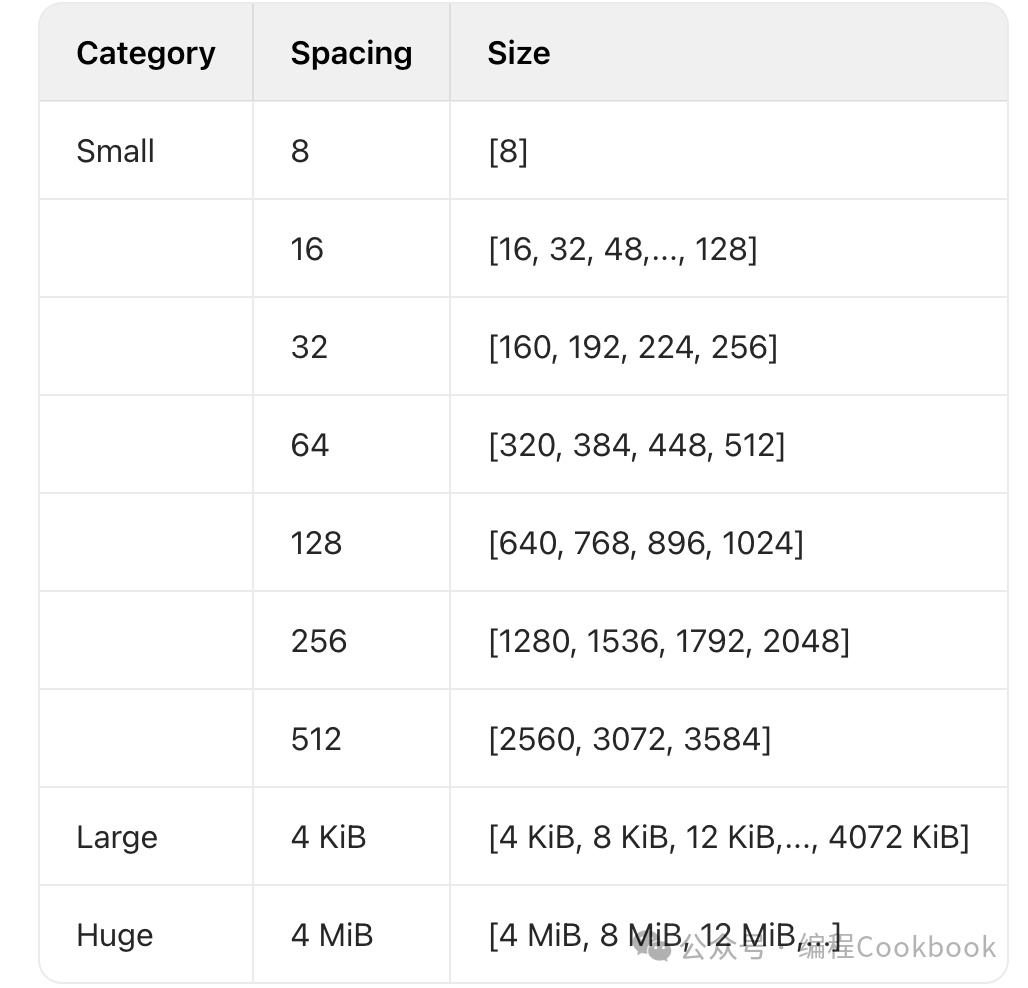Click the size list ending in 4072 KiB

[728, 837]
